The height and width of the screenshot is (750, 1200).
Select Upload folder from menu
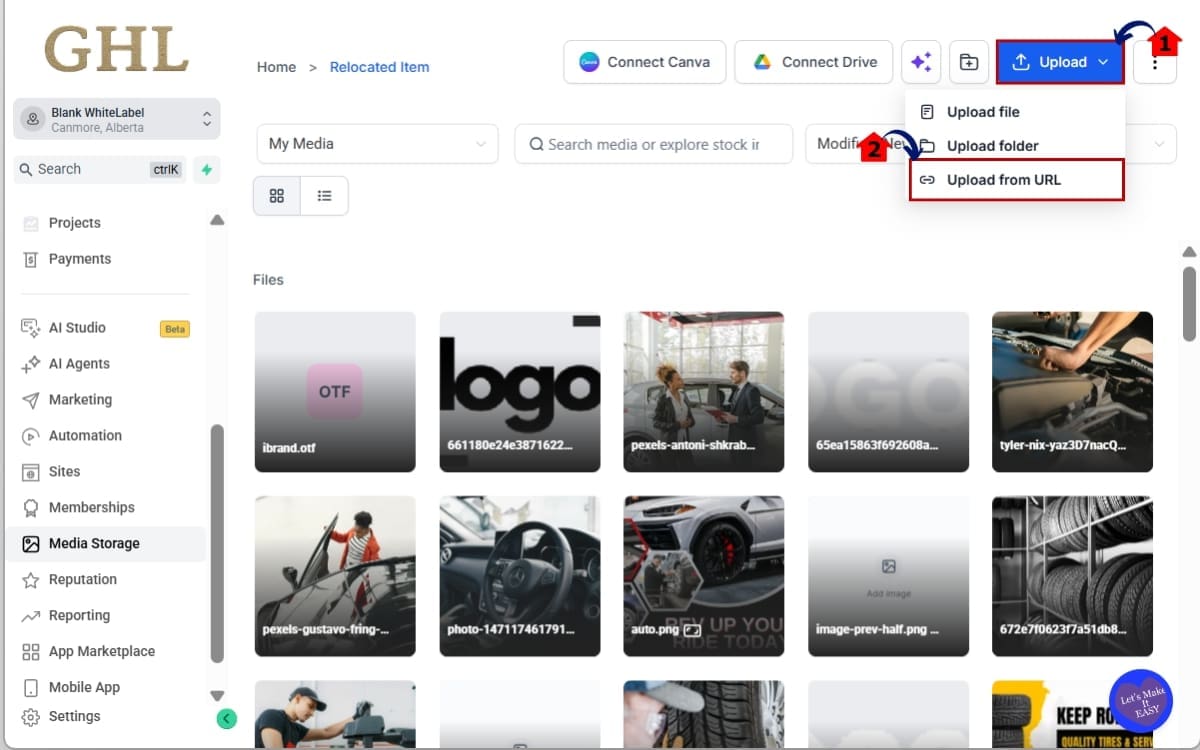(1016, 146)
